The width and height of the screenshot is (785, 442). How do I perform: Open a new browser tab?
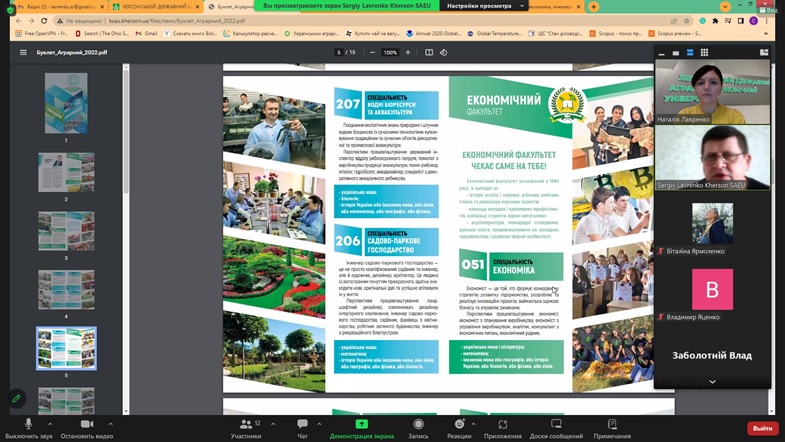tap(593, 7)
